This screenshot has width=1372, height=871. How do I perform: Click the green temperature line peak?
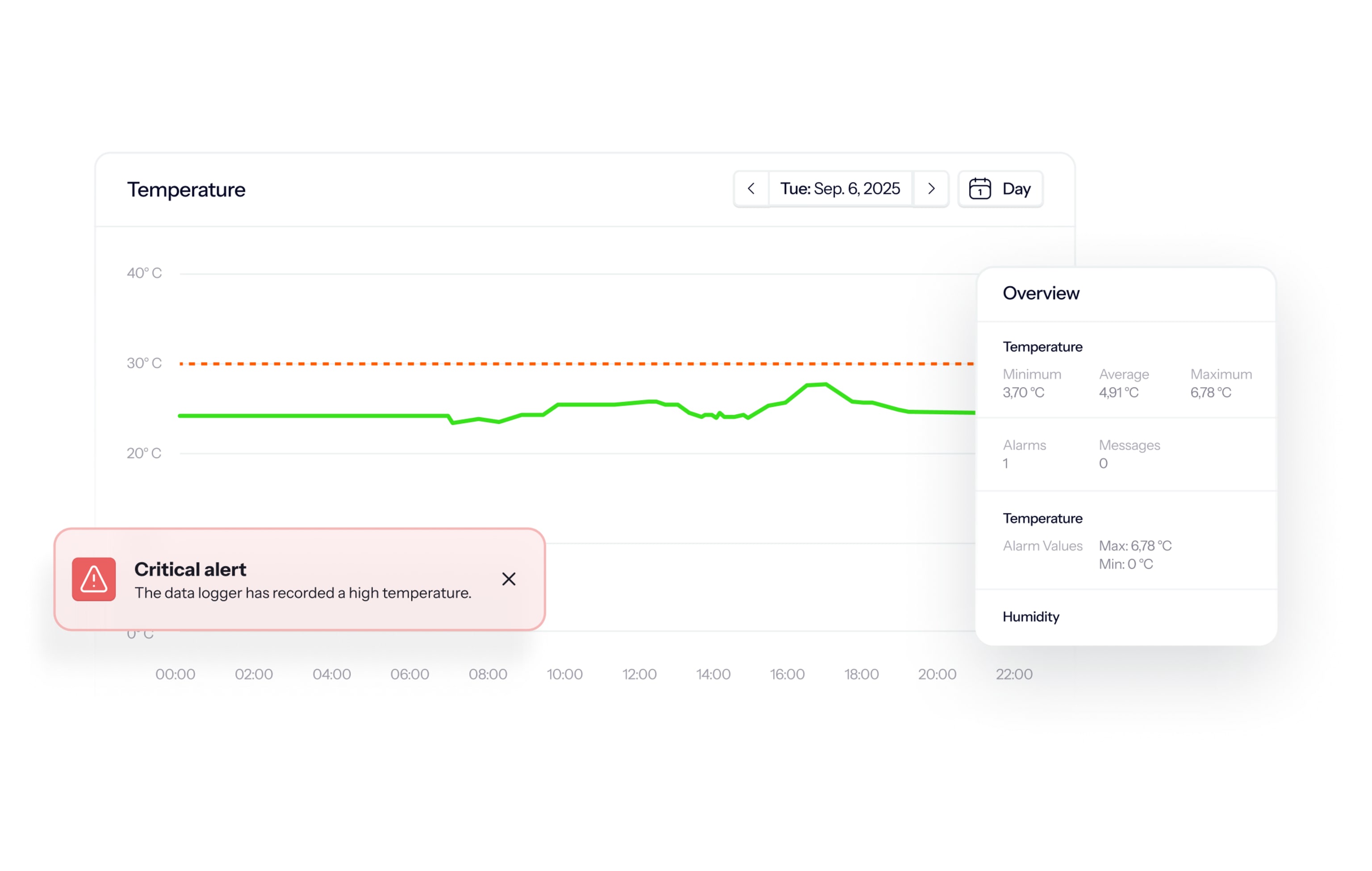click(824, 384)
